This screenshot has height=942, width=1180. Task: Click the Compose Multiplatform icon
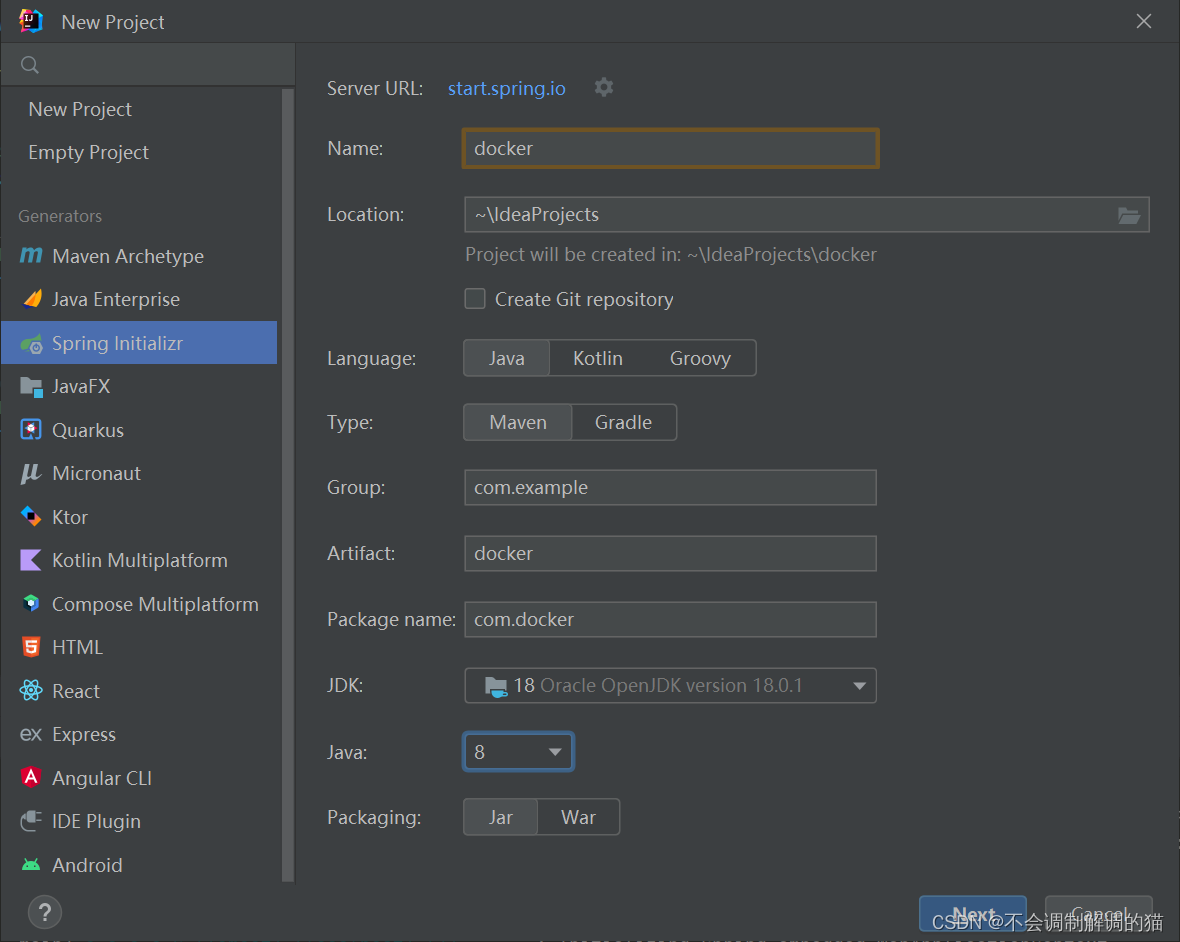click(31, 603)
